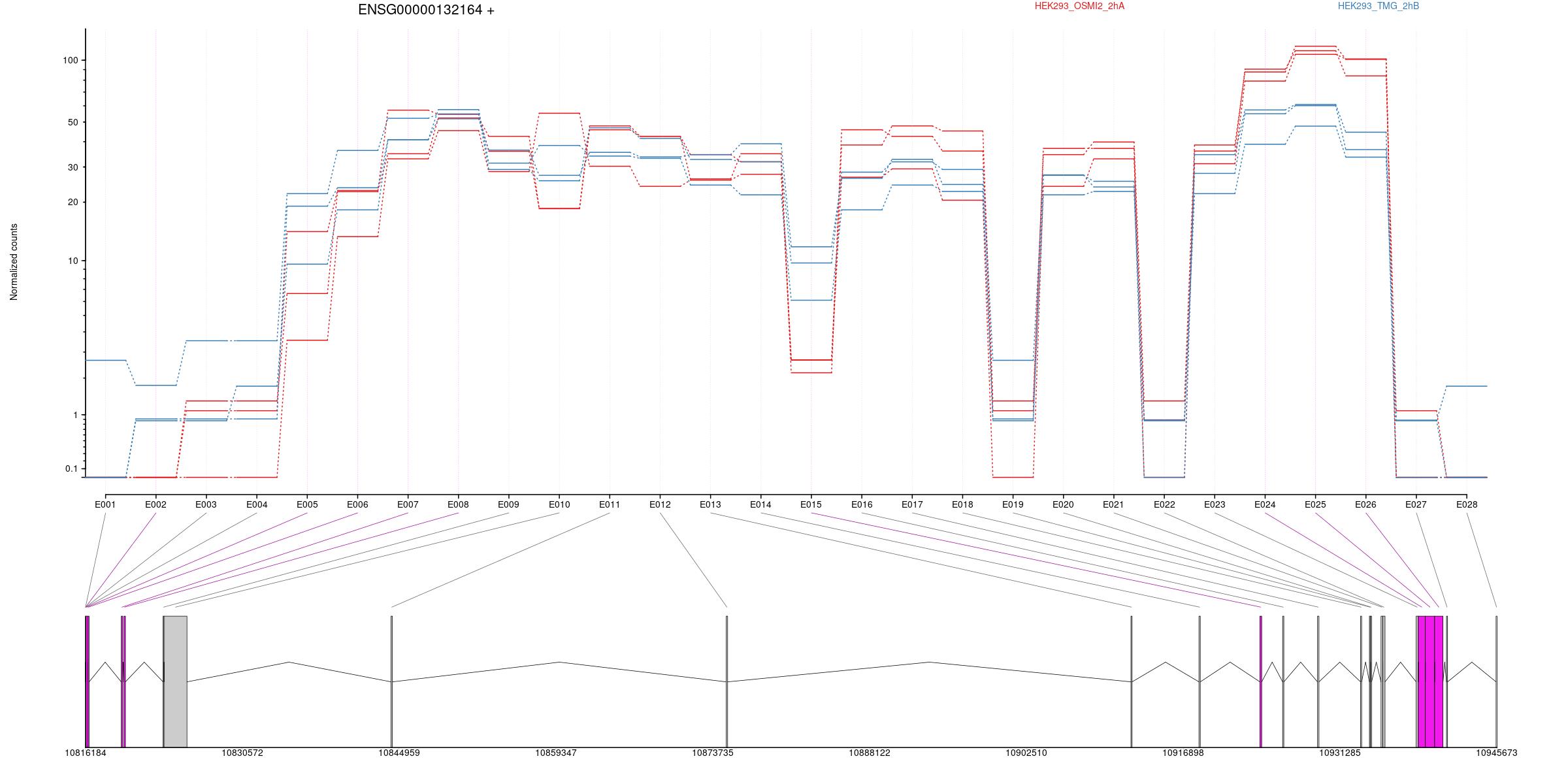Select exon label E025
This screenshot has height=784, width=1568.
tap(1315, 504)
